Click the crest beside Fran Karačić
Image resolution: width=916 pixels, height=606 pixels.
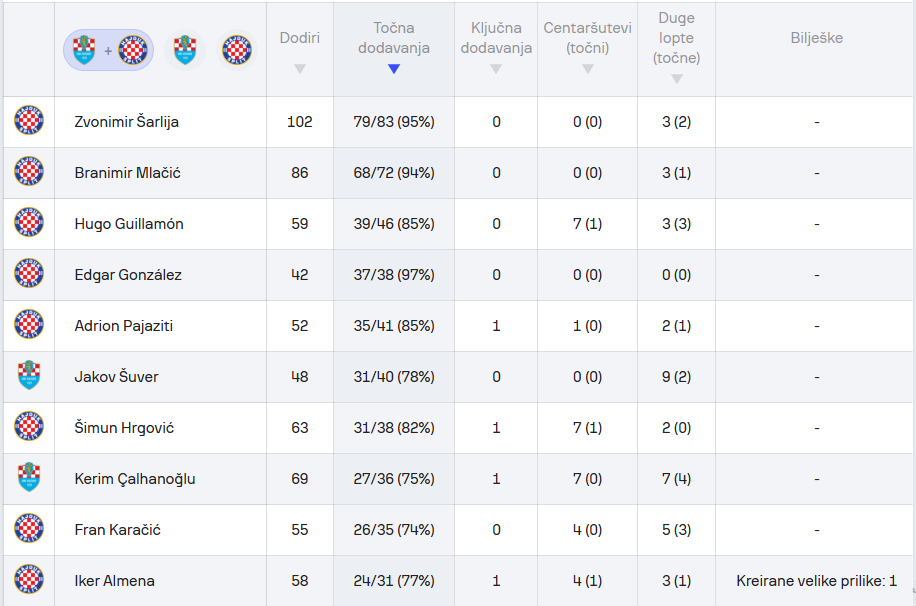pyautogui.click(x=29, y=529)
